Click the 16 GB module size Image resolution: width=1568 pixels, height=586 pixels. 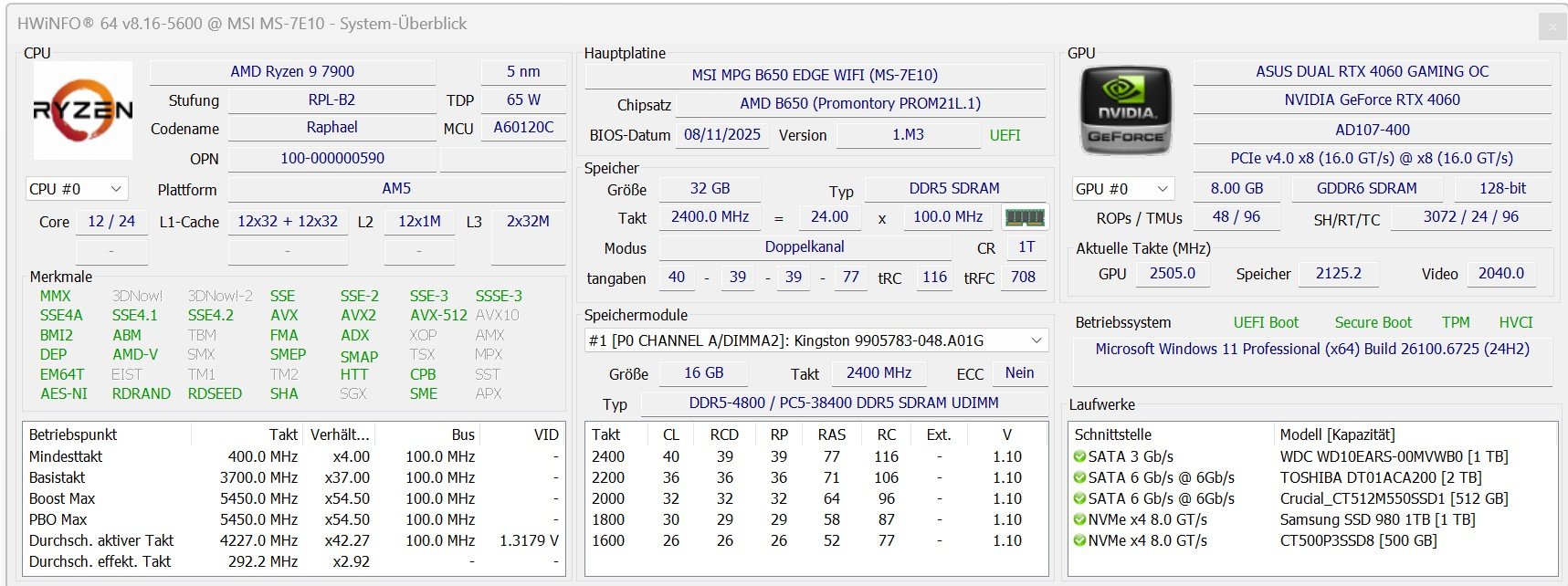click(x=703, y=372)
